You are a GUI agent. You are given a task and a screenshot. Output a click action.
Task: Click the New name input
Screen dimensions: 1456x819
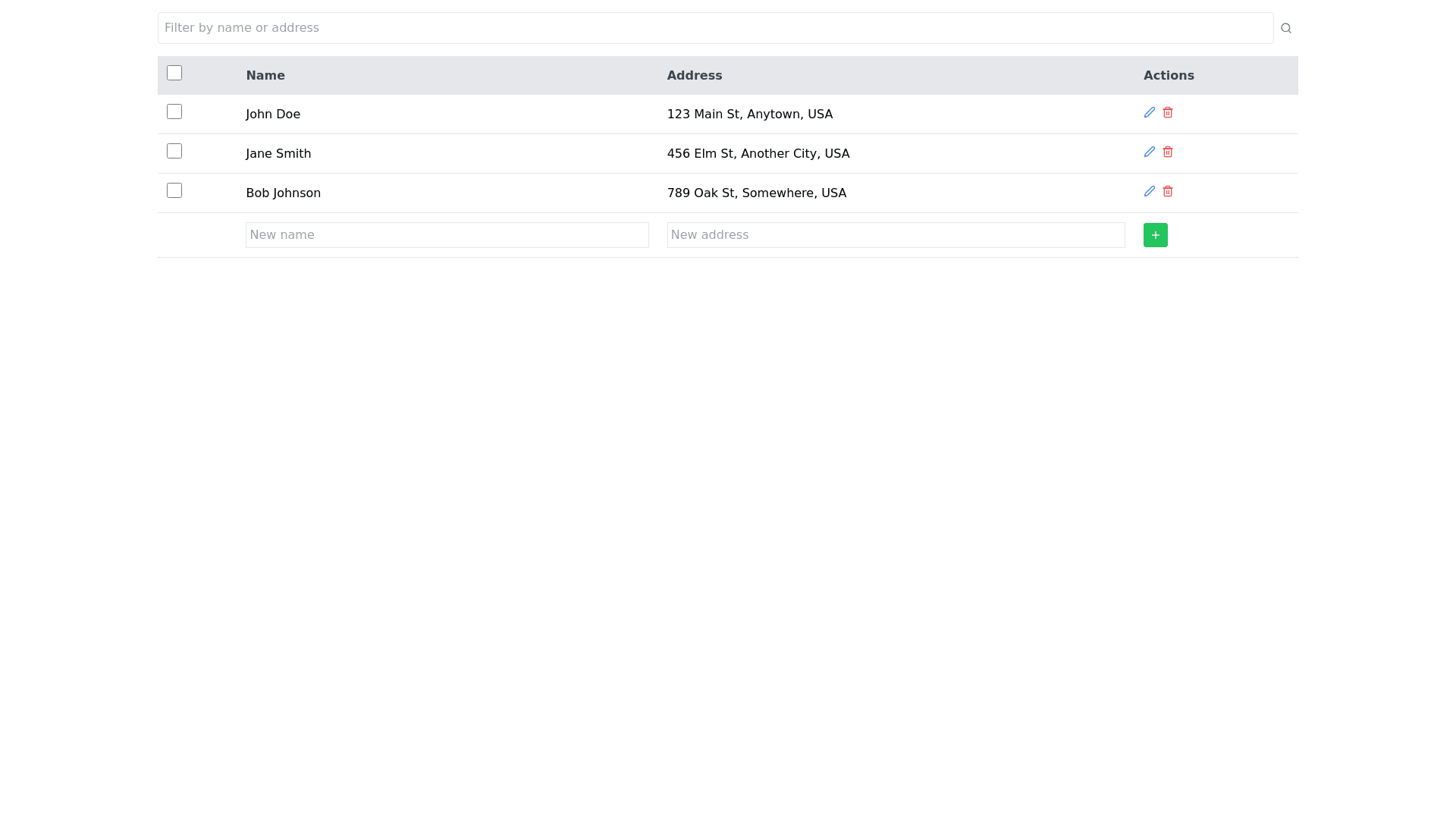point(447,235)
